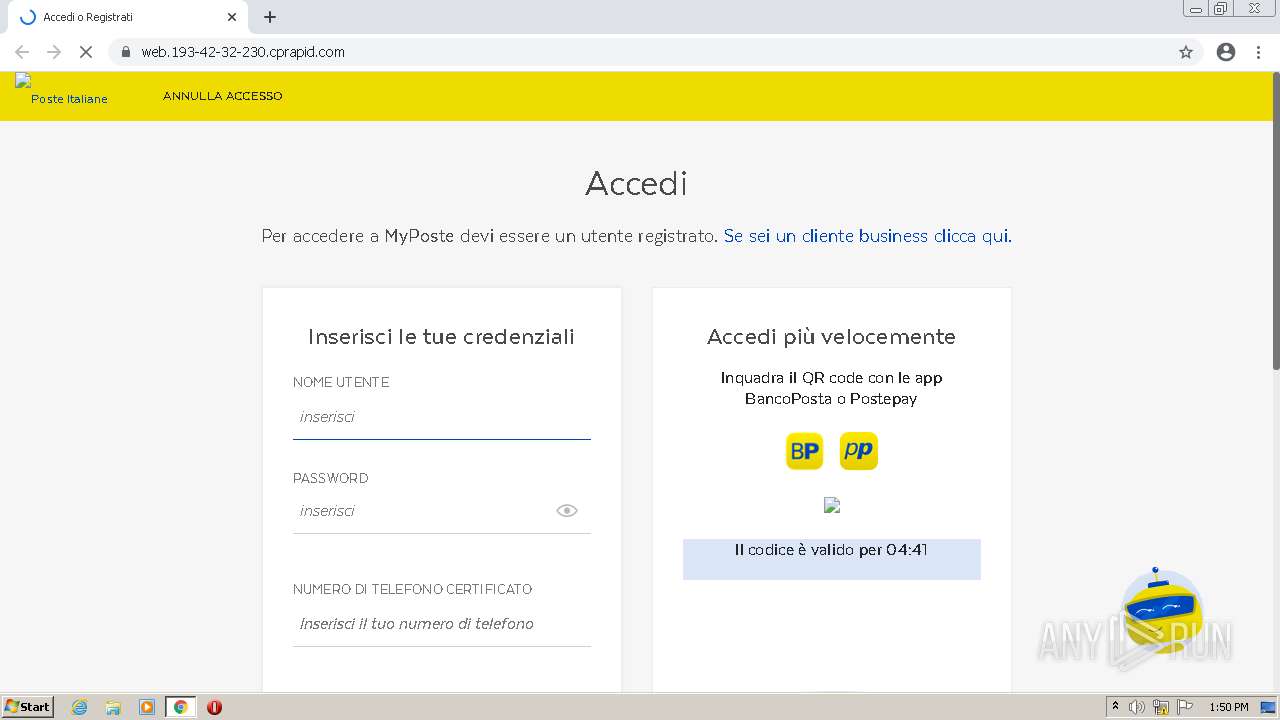The image size is (1280, 720).
Task: Focus the certified phone number field
Action: [x=442, y=624]
